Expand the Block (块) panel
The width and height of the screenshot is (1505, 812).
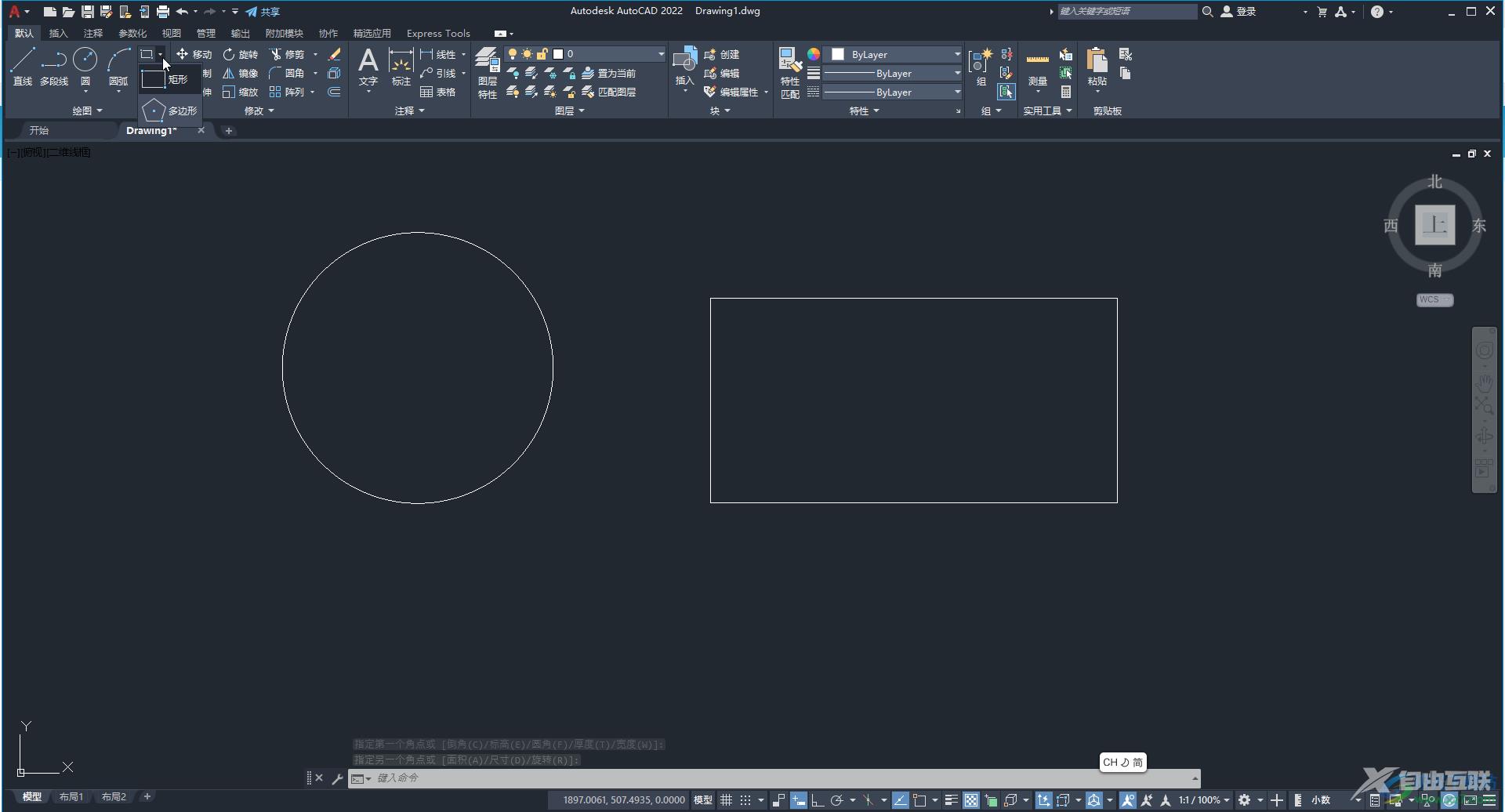pyautogui.click(x=720, y=111)
